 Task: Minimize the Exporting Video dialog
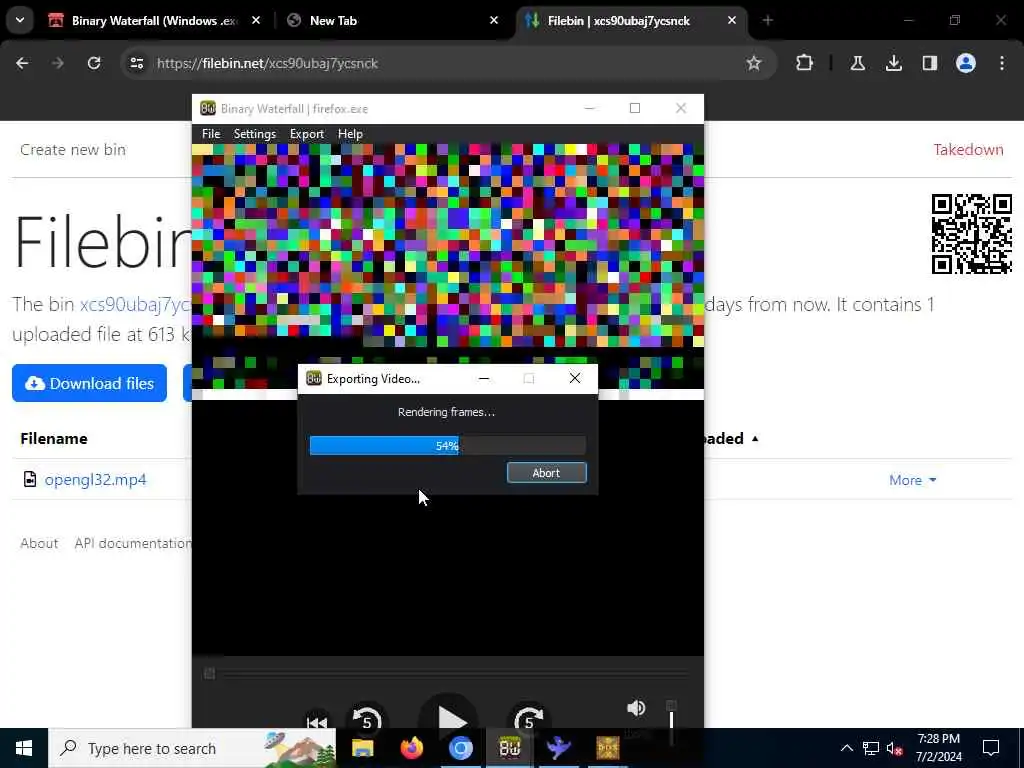(484, 379)
